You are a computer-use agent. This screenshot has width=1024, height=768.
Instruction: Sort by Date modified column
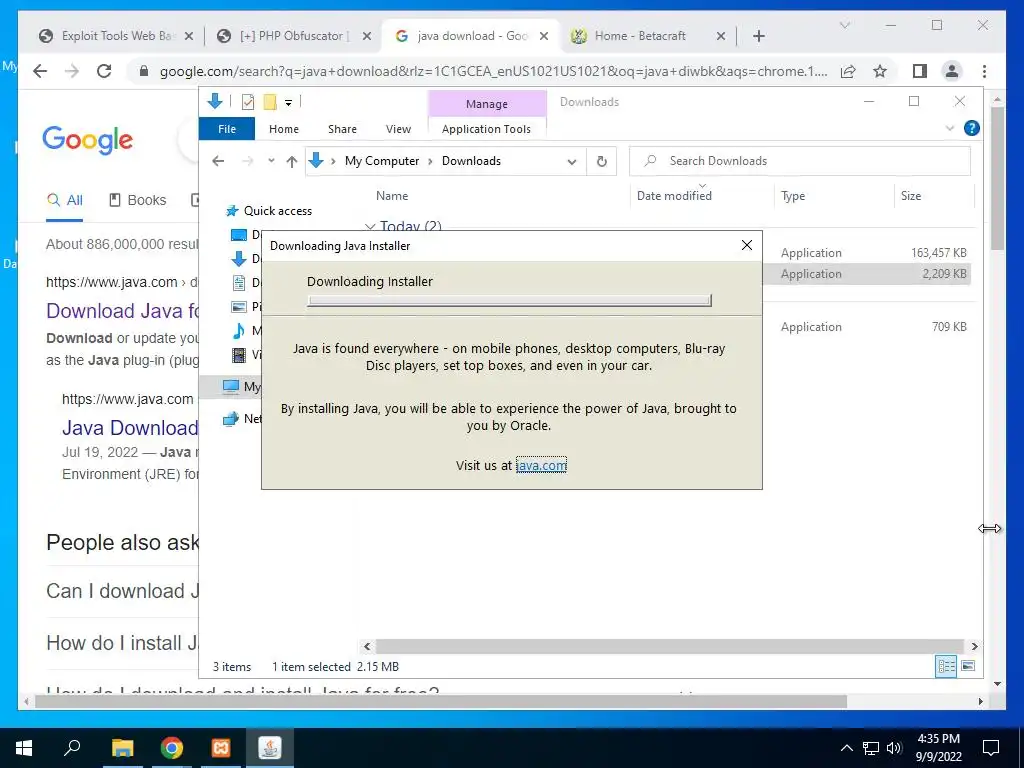(674, 195)
